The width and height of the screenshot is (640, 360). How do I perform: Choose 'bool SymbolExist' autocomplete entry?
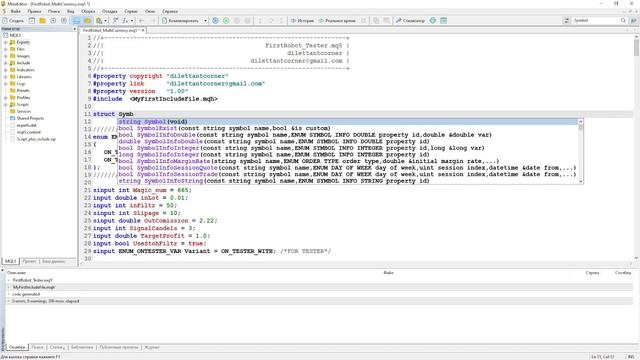coord(348,128)
